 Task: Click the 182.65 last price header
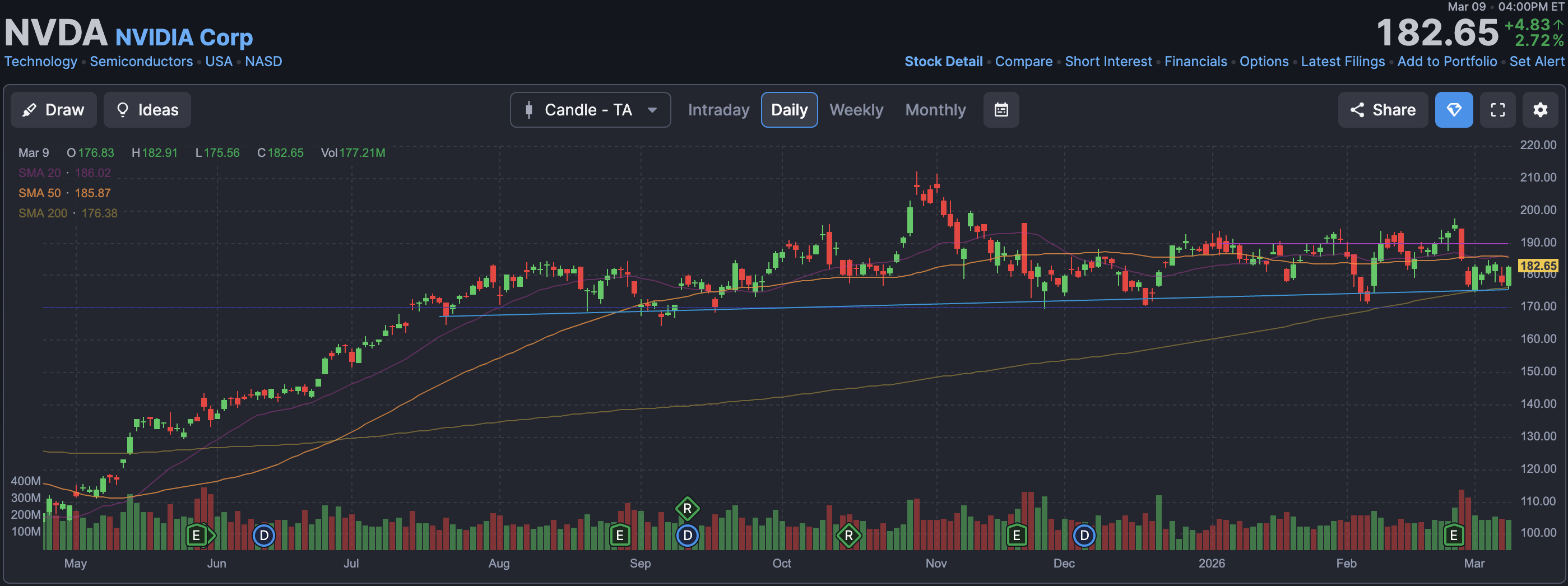[1437, 32]
